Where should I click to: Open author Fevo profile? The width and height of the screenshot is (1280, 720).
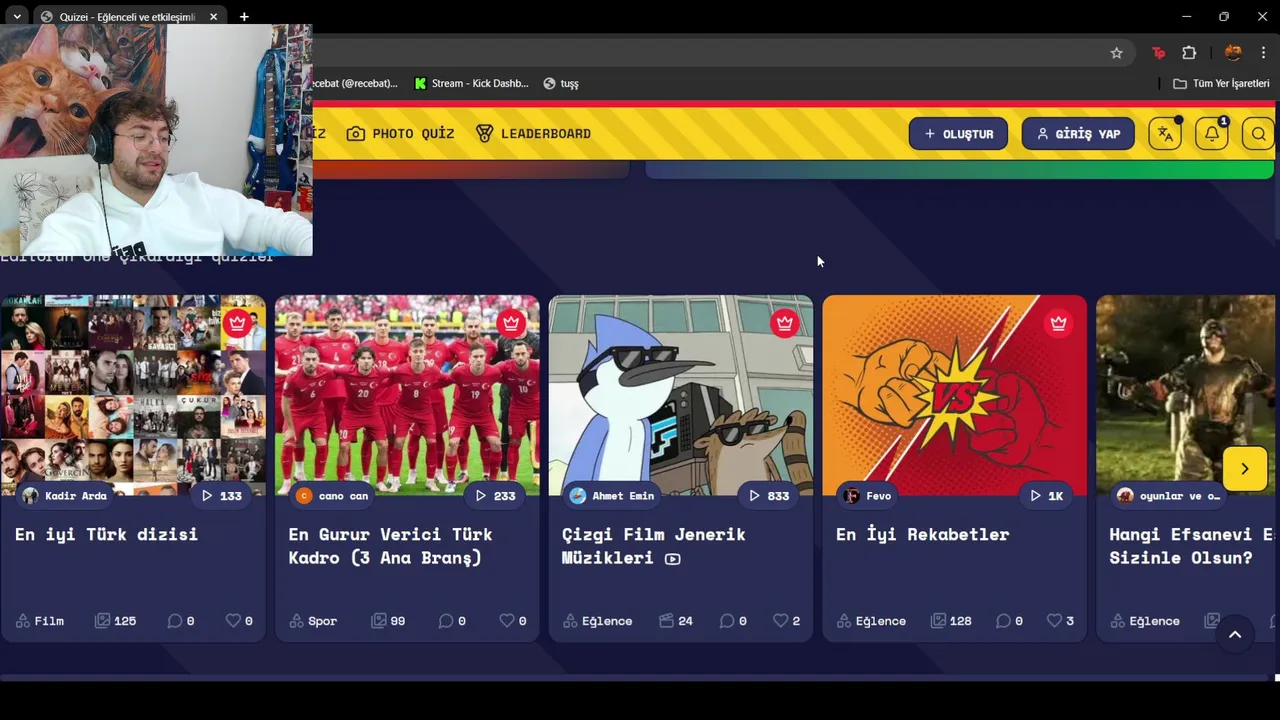pyautogui.click(x=868, y=496)
